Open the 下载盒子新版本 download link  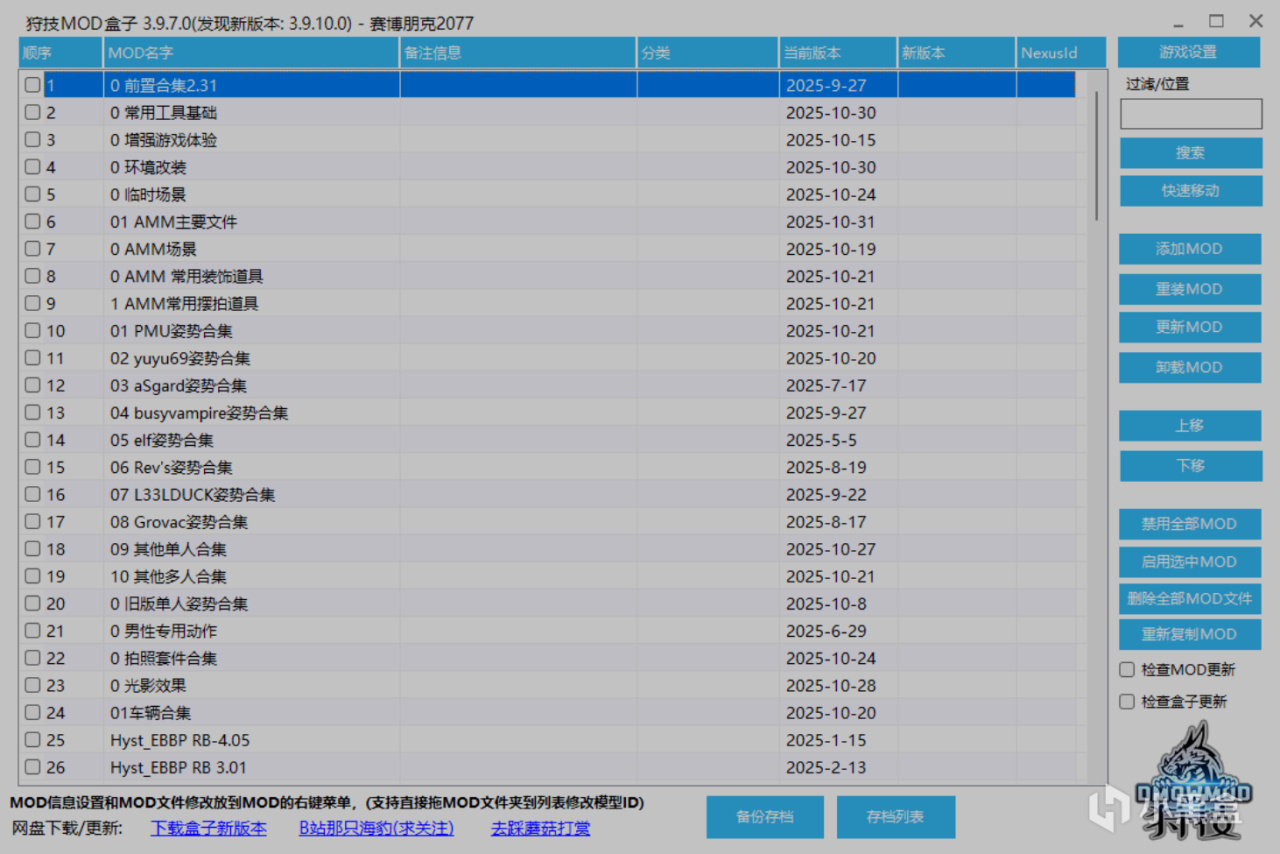(209, 828)
